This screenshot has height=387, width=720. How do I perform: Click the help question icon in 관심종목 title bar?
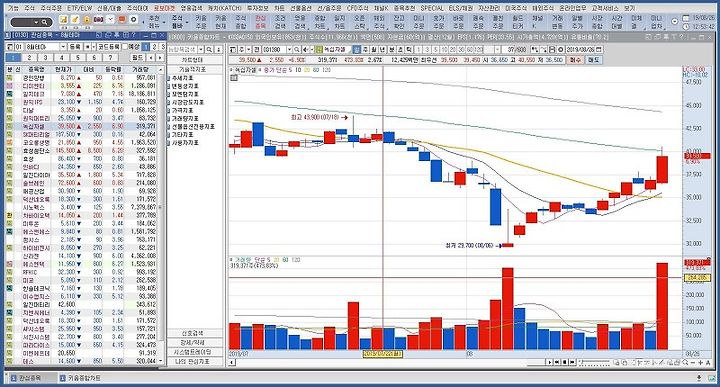133,35
